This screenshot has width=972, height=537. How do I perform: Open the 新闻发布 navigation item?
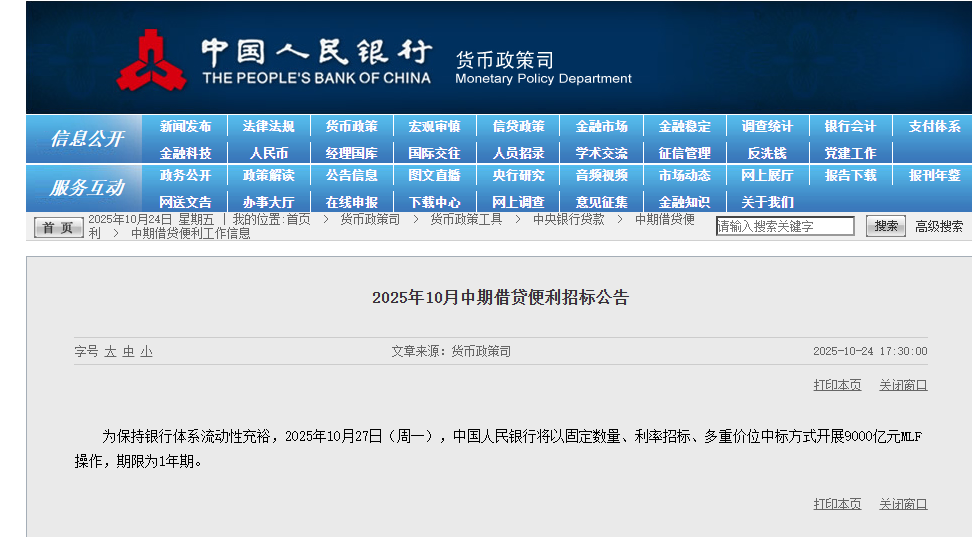(x=185, y=127)
